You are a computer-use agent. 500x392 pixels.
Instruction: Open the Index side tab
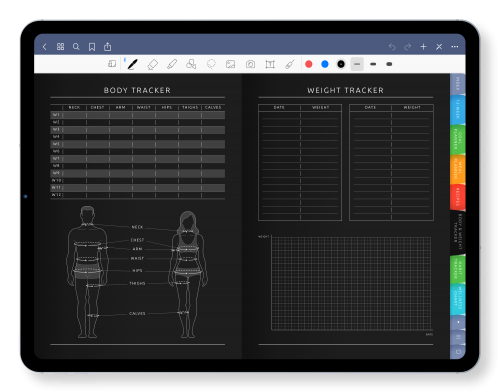pos(458,84)
